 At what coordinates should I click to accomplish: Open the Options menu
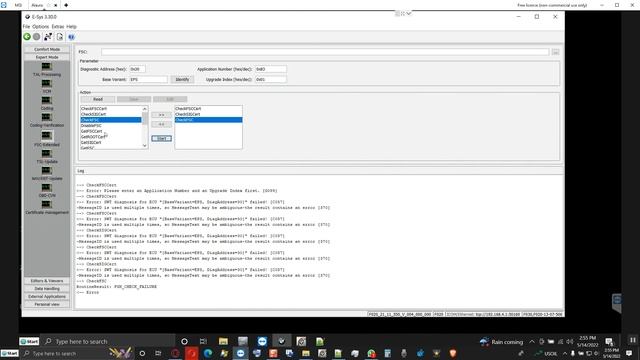pos(40,27)
